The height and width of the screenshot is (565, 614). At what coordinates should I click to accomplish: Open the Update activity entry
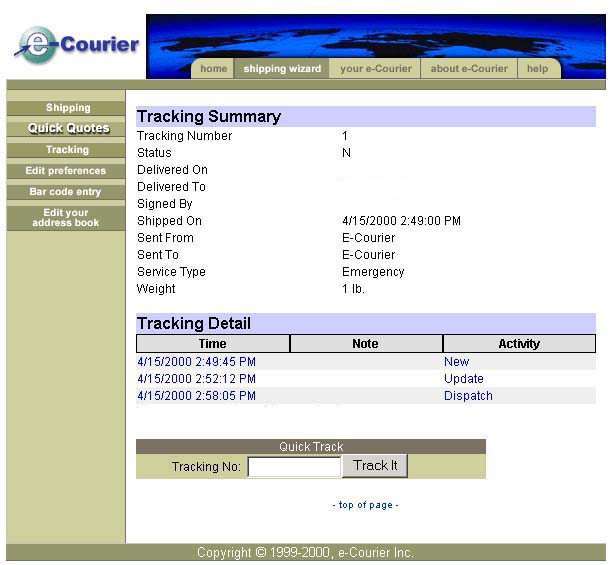click(x=463, y=379)
